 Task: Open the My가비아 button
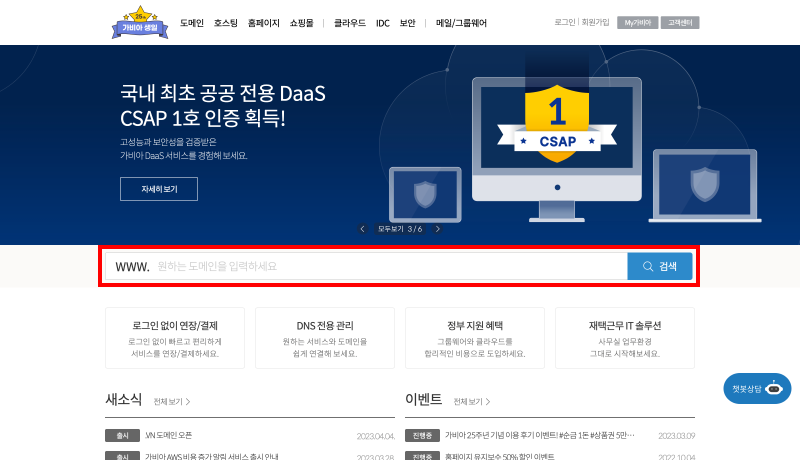[637, 22]
